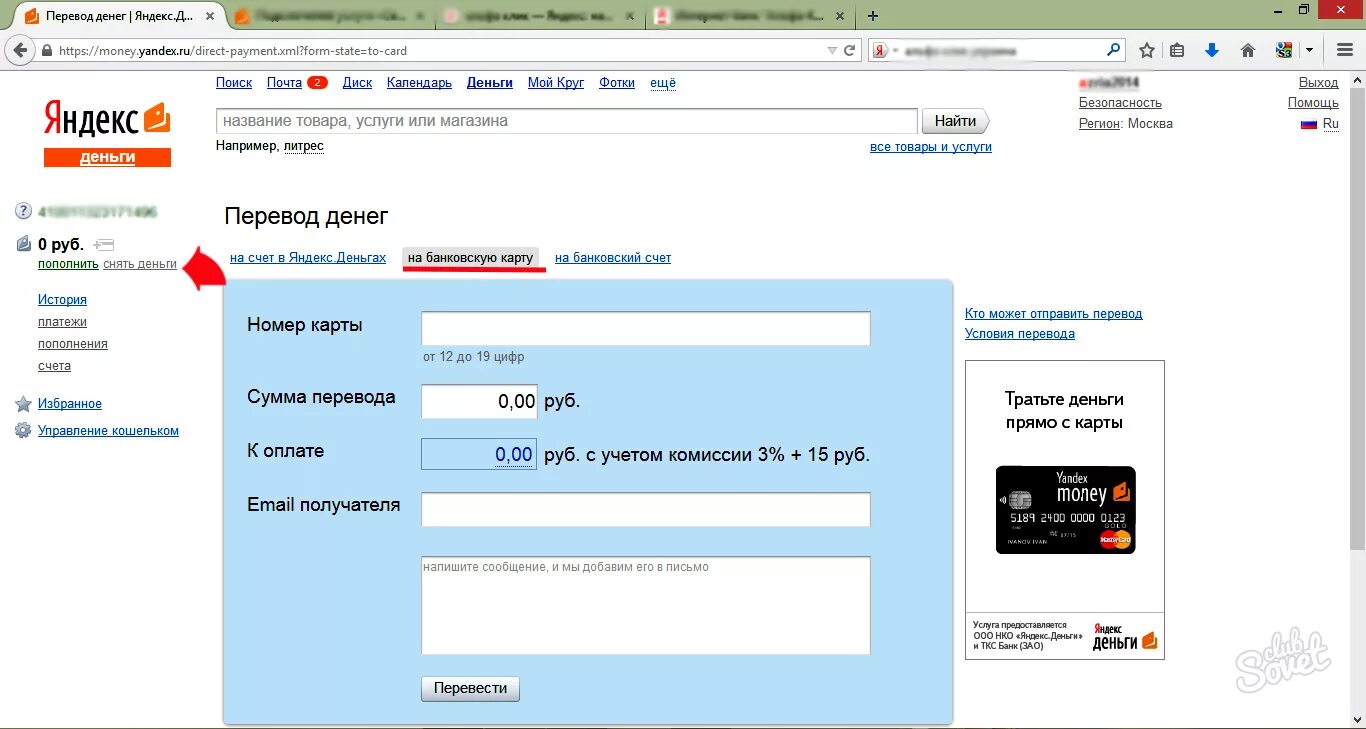
Task: Click the card icon next to balance
Action: click(x=104, y=244)
